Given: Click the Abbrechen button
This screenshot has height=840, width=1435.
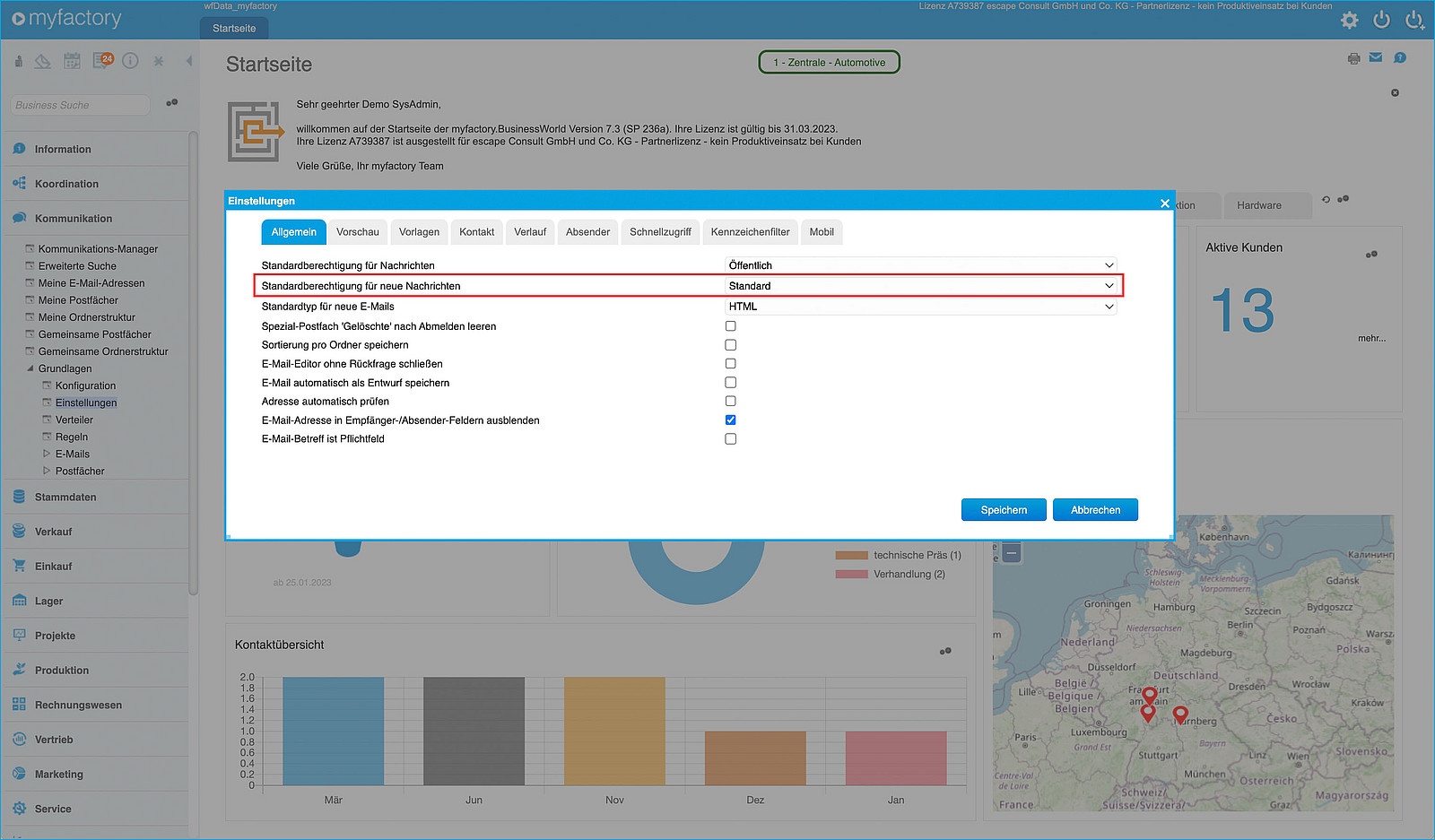Looking at the screenshot, I should click(x=1095, y=510).
